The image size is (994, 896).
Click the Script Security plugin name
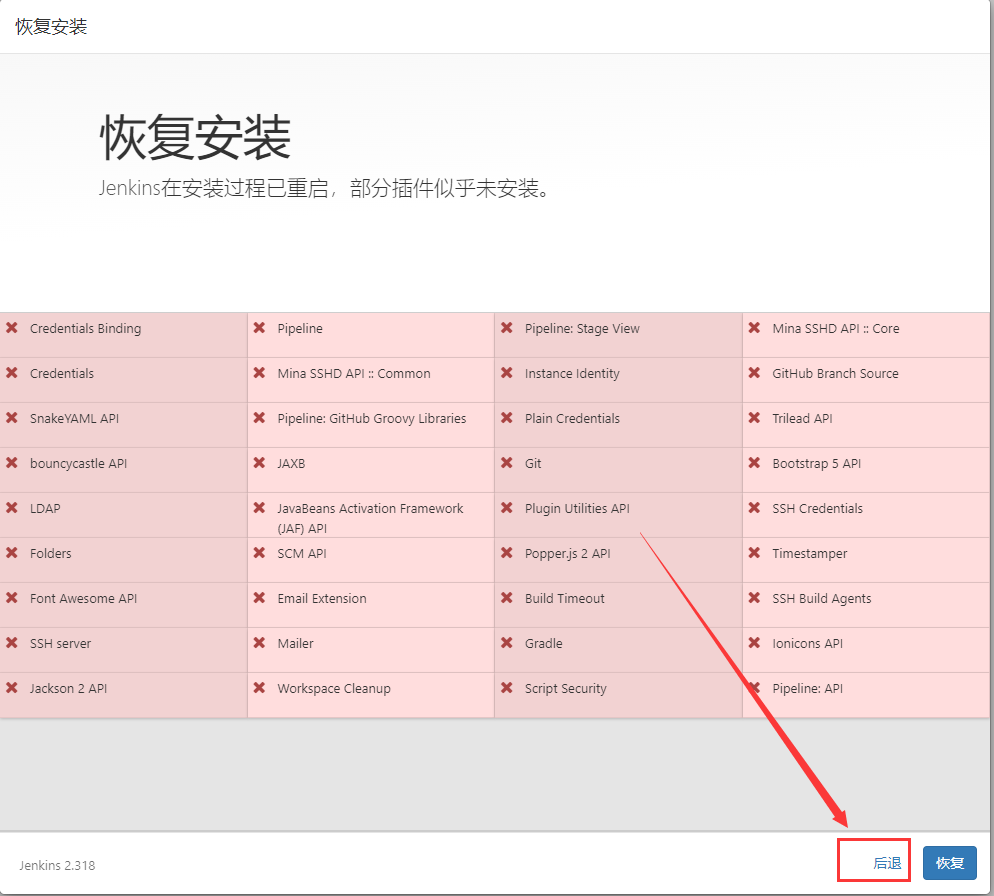pyautogui.click(x=565, y=689)
